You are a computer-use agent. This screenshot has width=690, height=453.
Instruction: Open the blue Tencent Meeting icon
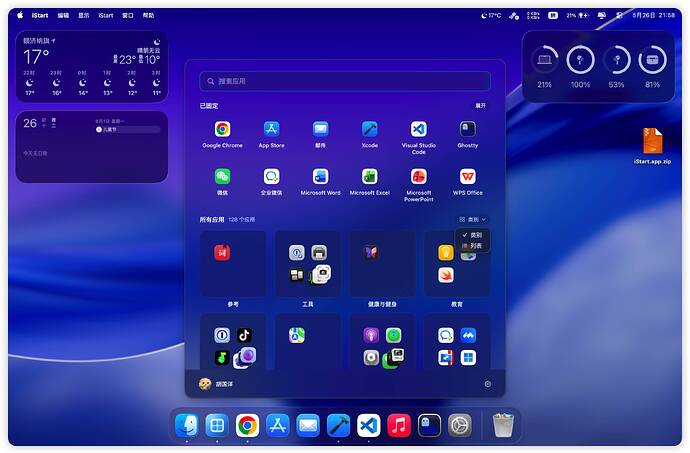tap(468, 335)
